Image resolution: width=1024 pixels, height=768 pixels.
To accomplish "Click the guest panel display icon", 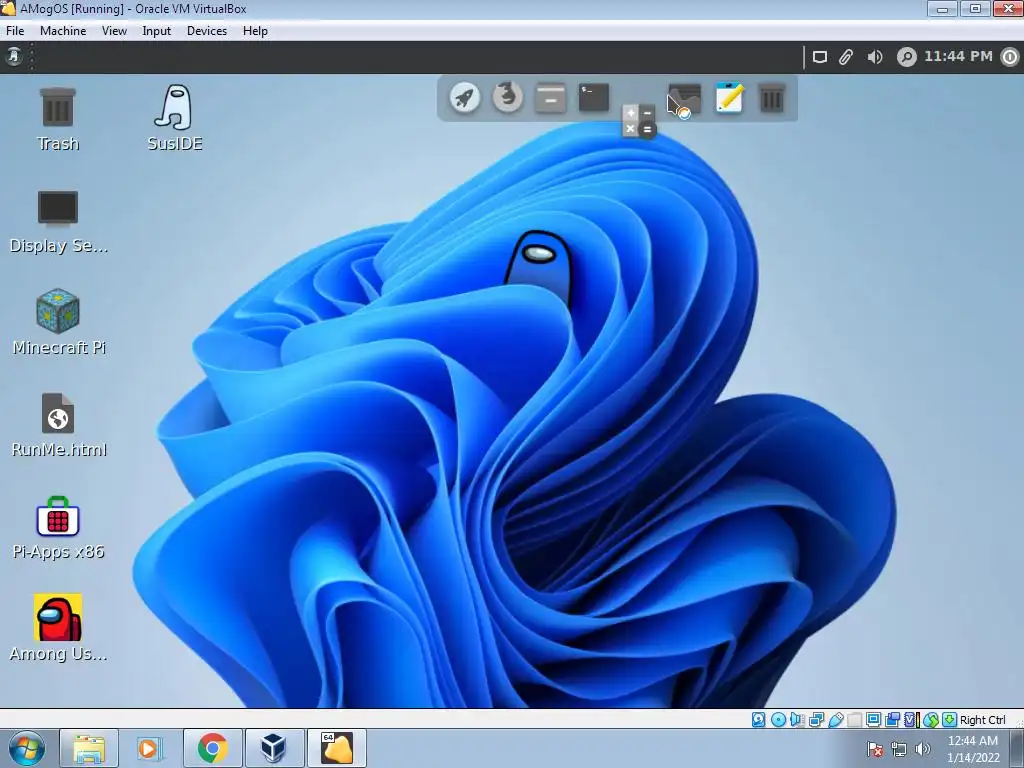I will tap(820, 57).
